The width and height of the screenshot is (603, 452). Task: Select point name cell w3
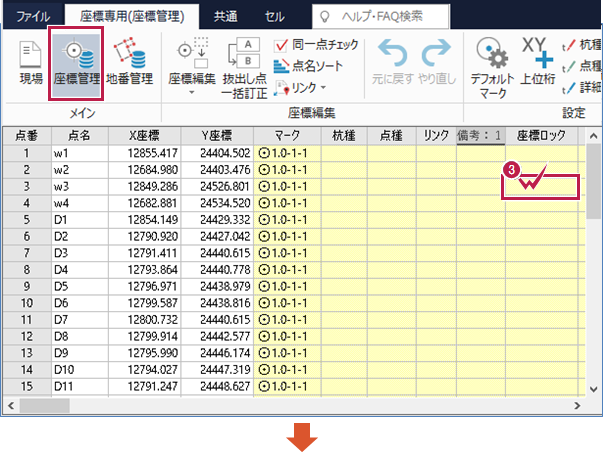(80, 187)
